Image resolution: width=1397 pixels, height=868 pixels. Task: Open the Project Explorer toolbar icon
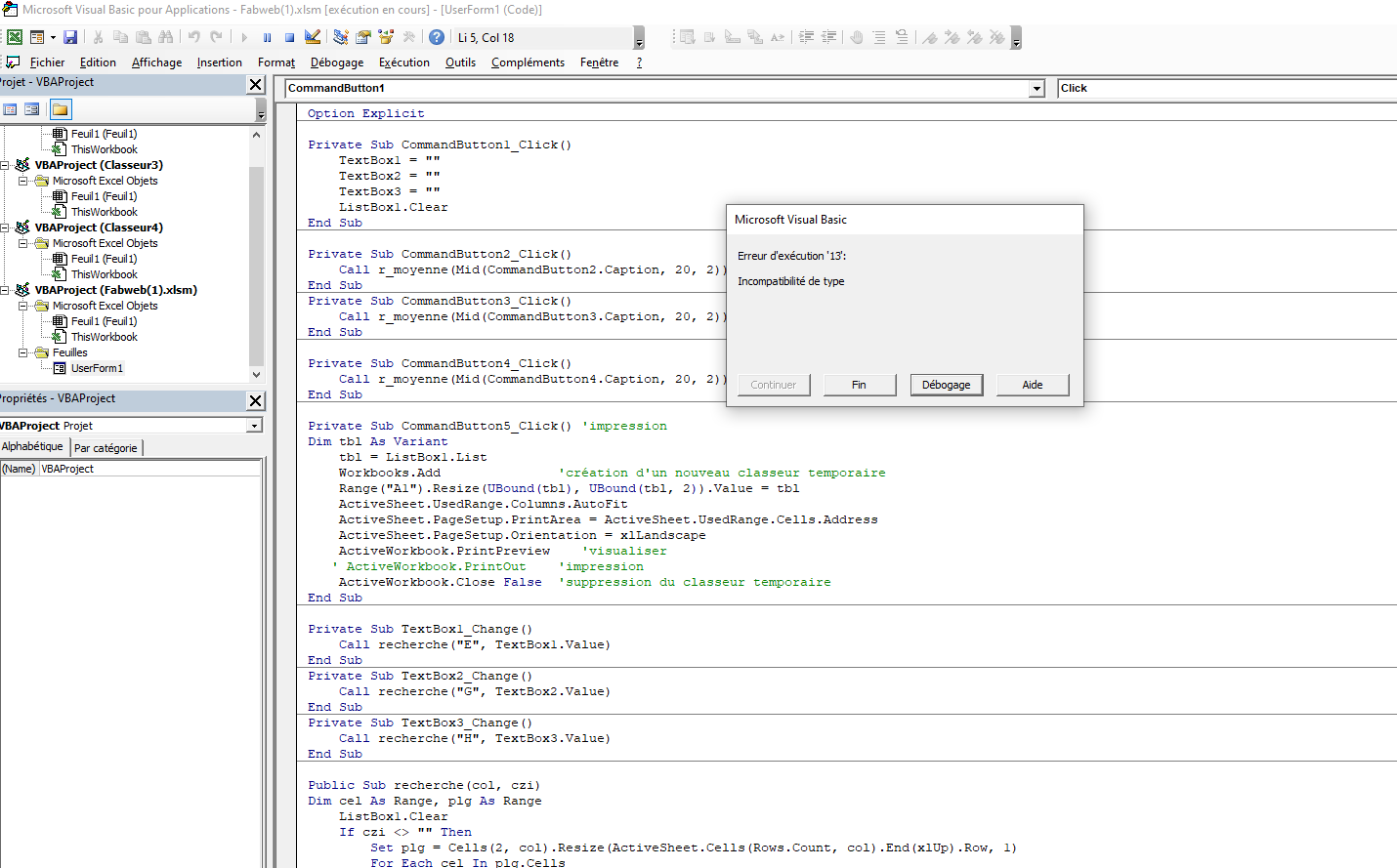pyautogui.click(x=340, y=37)
